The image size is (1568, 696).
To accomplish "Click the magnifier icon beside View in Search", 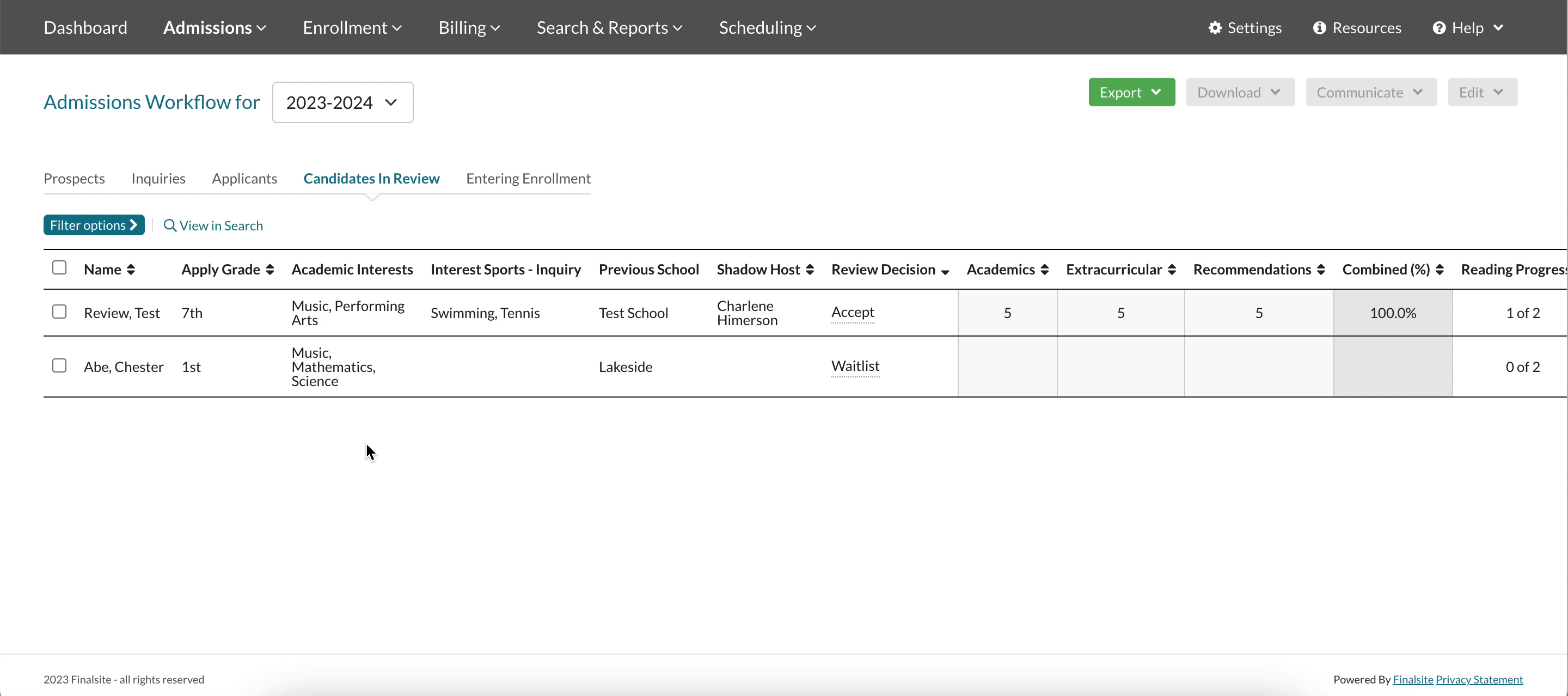I will 170,225.
